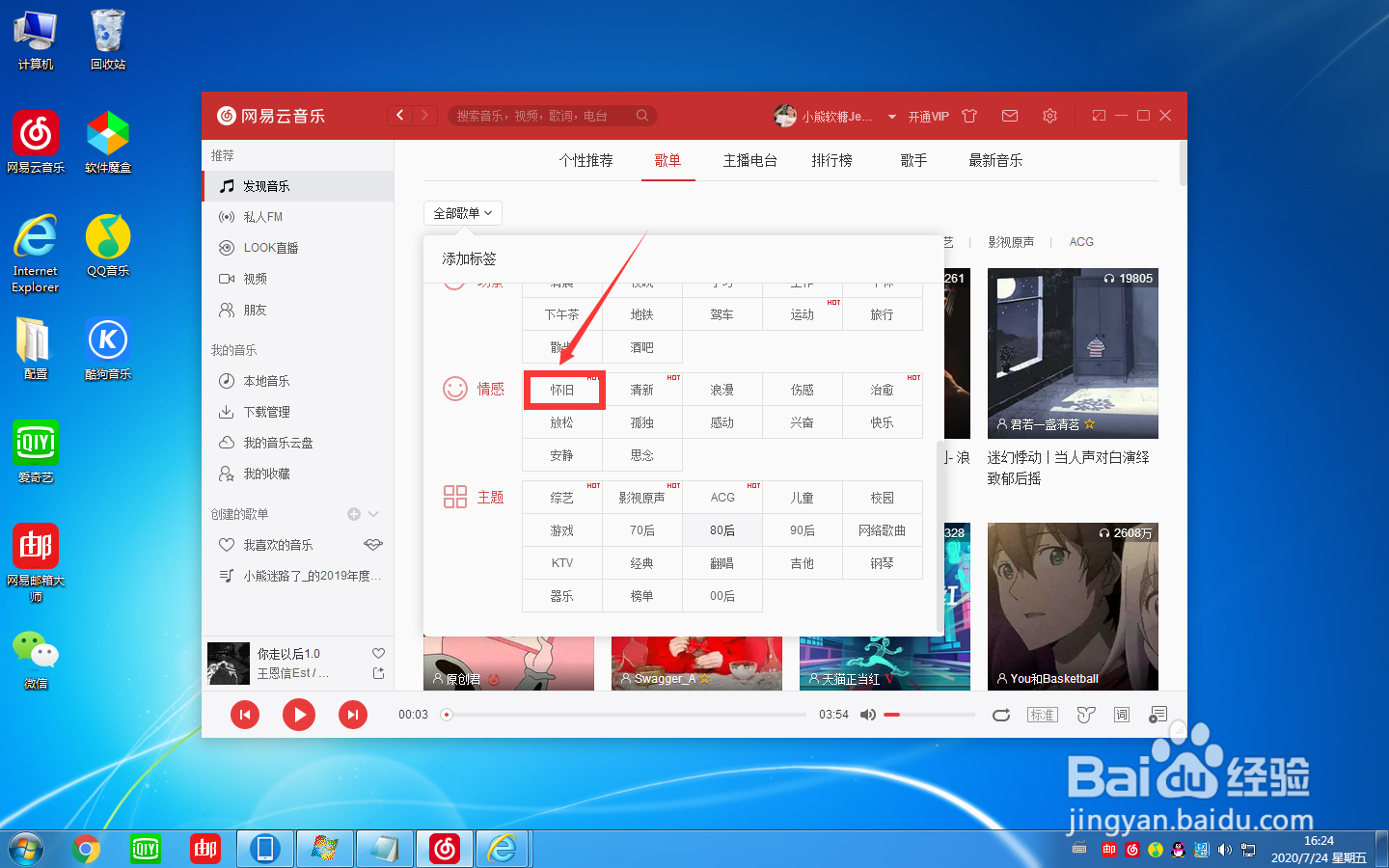
Task: Switch to the 主播电台 tab
Action: click(x=750, y=160)
